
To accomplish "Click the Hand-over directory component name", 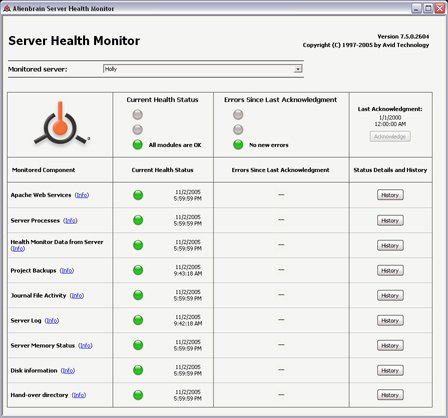I will pos(39,395).
